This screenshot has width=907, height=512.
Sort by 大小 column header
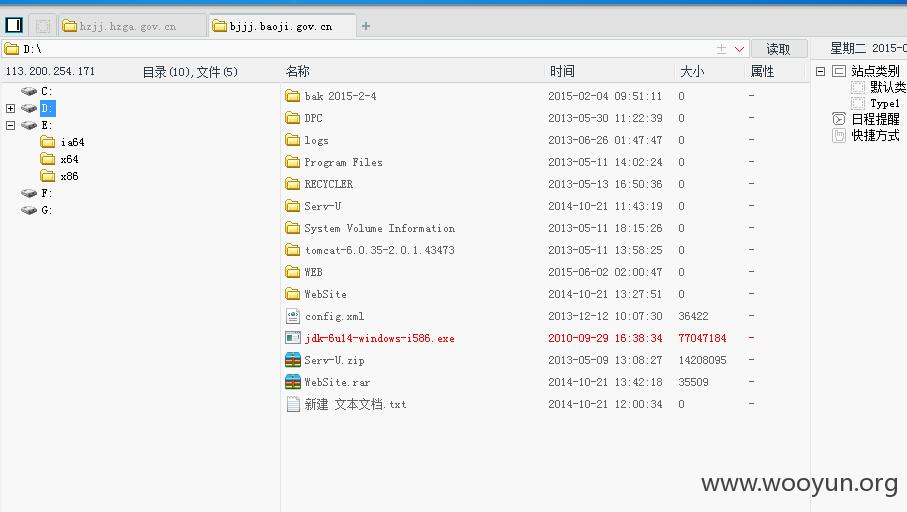(x=692, y=71)
